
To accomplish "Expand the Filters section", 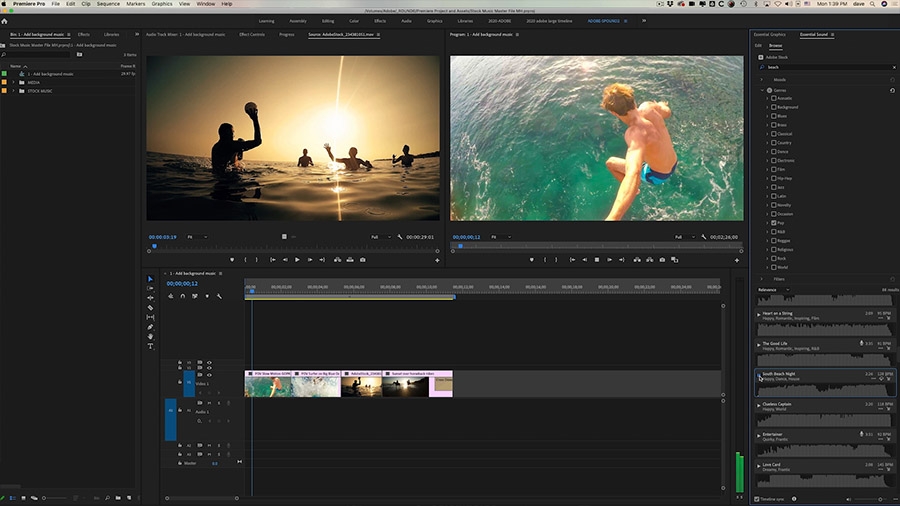I will (x=762, y=279).
